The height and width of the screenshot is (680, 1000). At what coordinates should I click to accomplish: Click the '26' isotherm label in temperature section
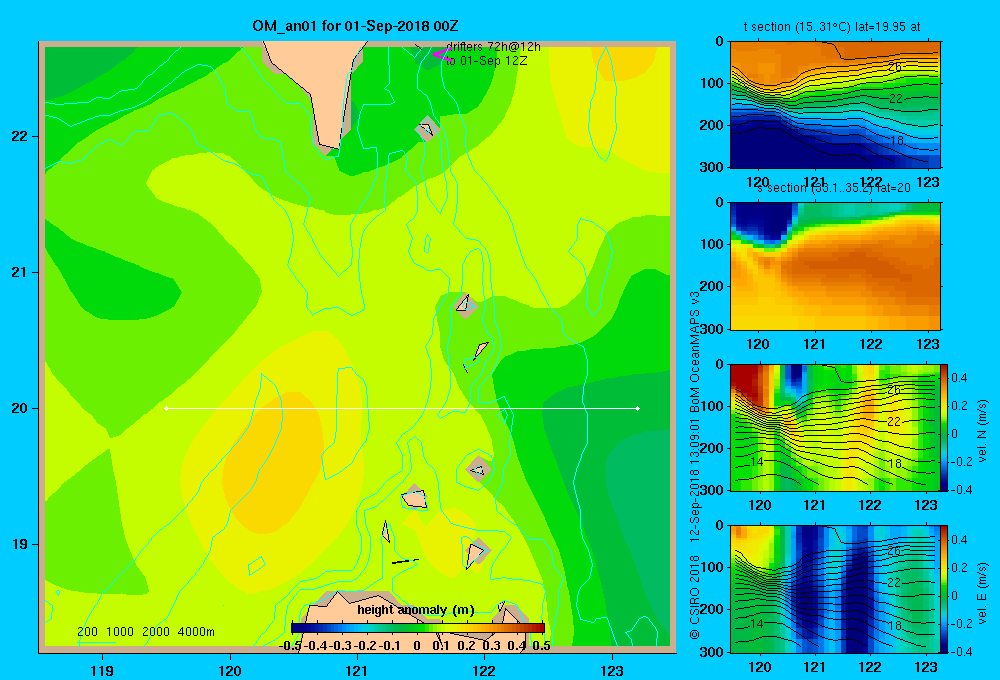coord(894,66)
